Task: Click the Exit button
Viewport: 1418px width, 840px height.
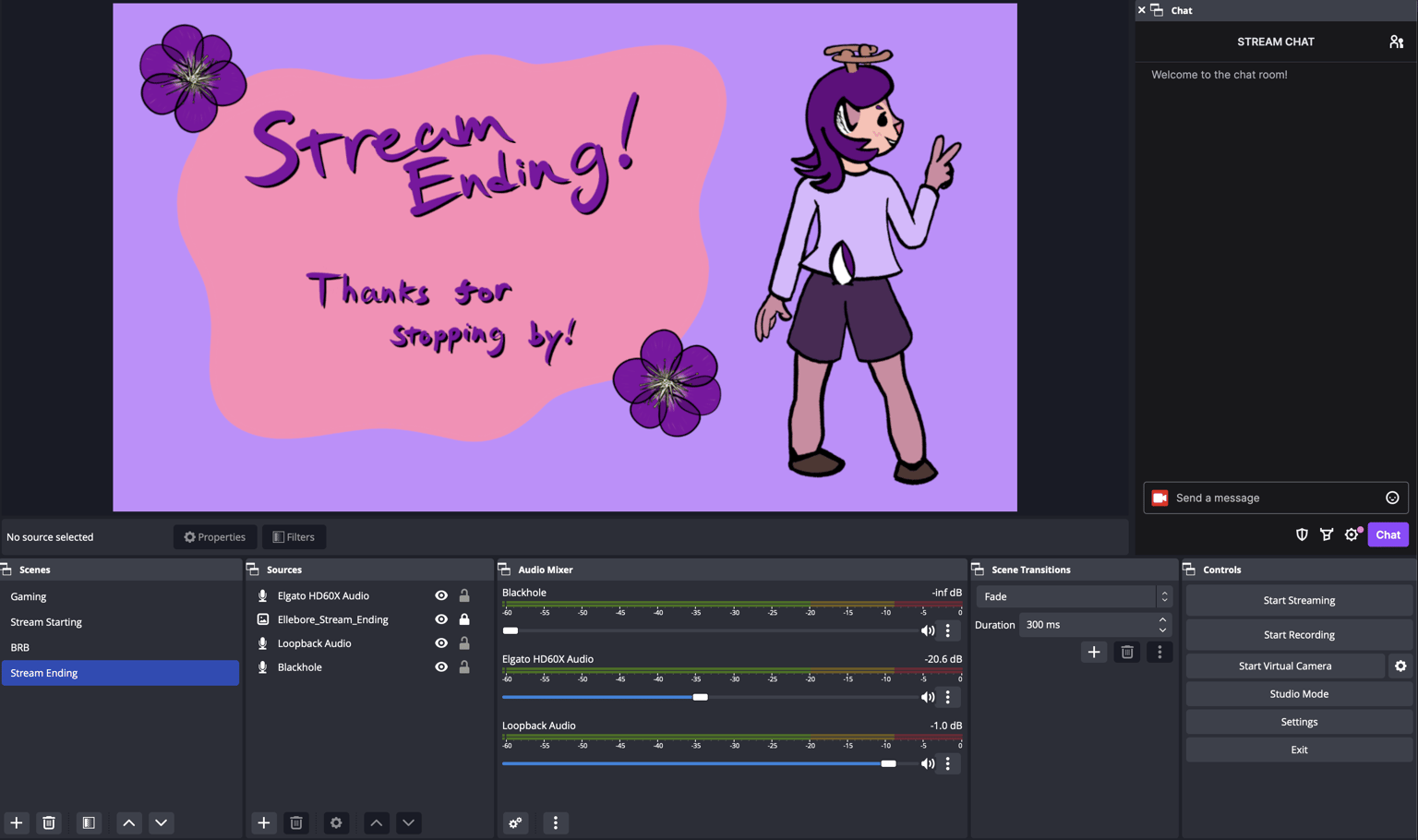Action: [1299, 750]
